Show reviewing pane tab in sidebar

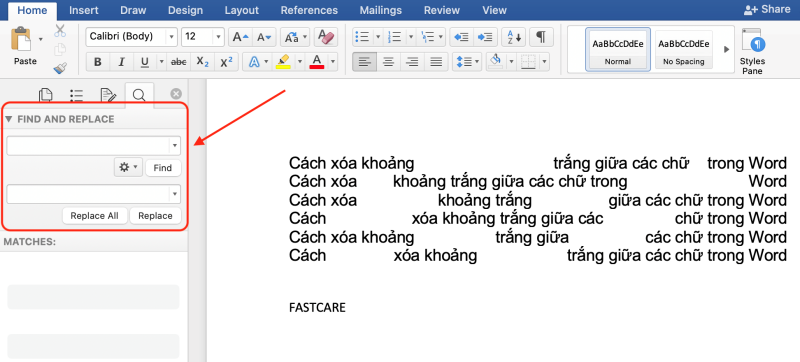coord(108,95)
